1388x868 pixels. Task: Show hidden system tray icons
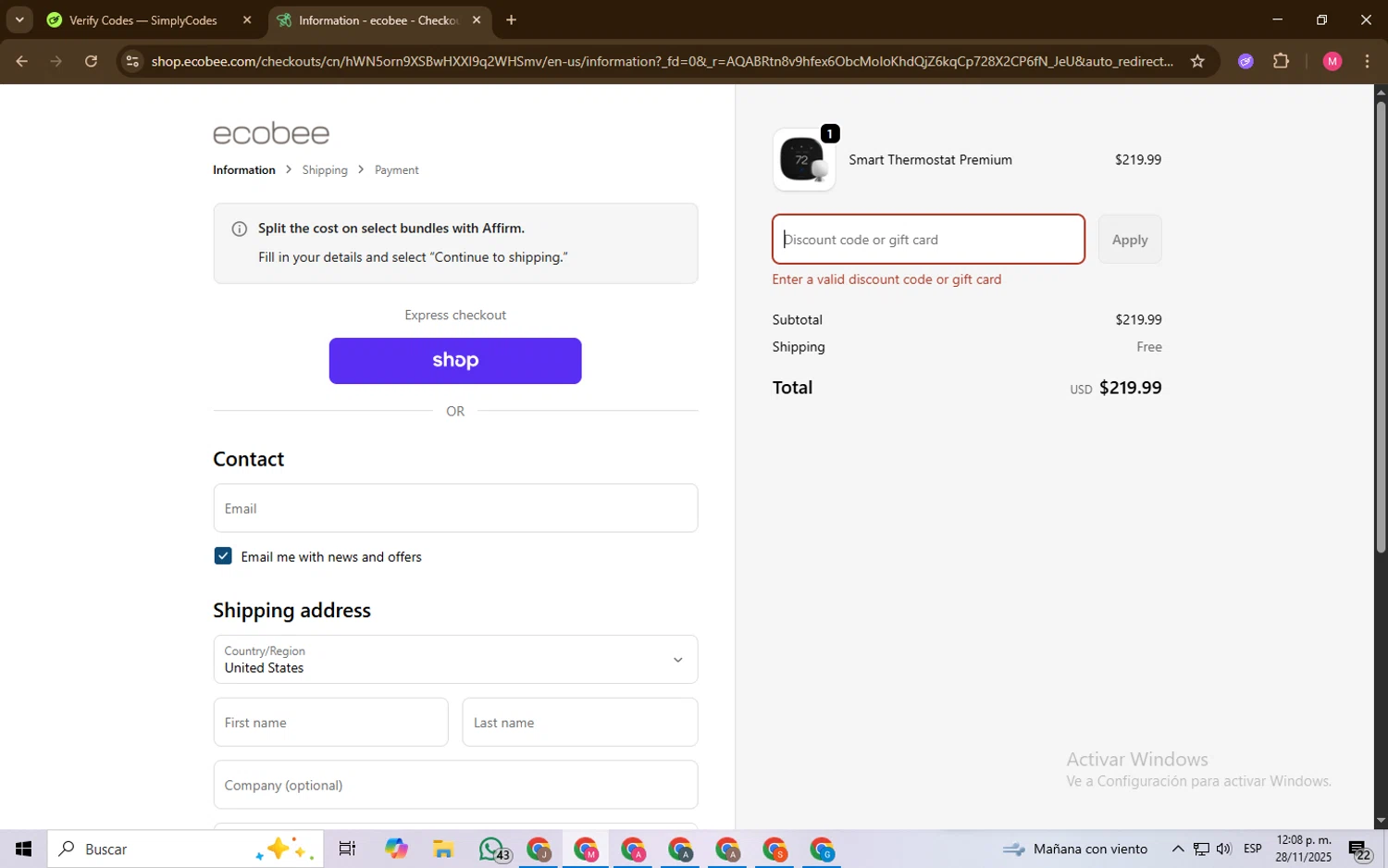pos(1177,849)
